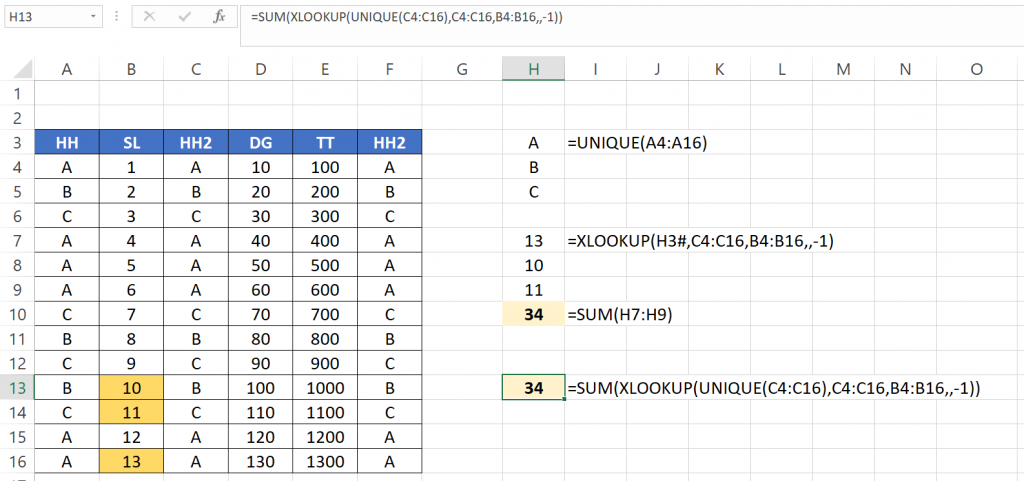Select cell containing 130 in DG column
Image resolution: width=1024 pixels, height=481 pixels.
261,461
